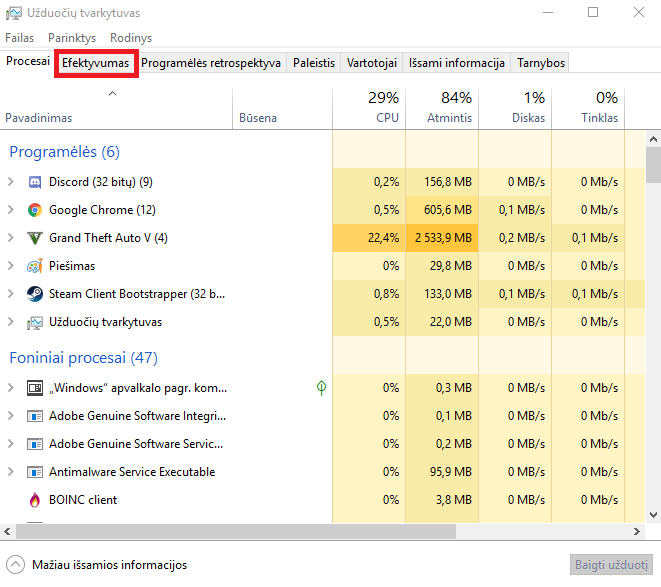Select the Programėlės (6) group heading
The image size is (661, 587).
click(64, 152)
